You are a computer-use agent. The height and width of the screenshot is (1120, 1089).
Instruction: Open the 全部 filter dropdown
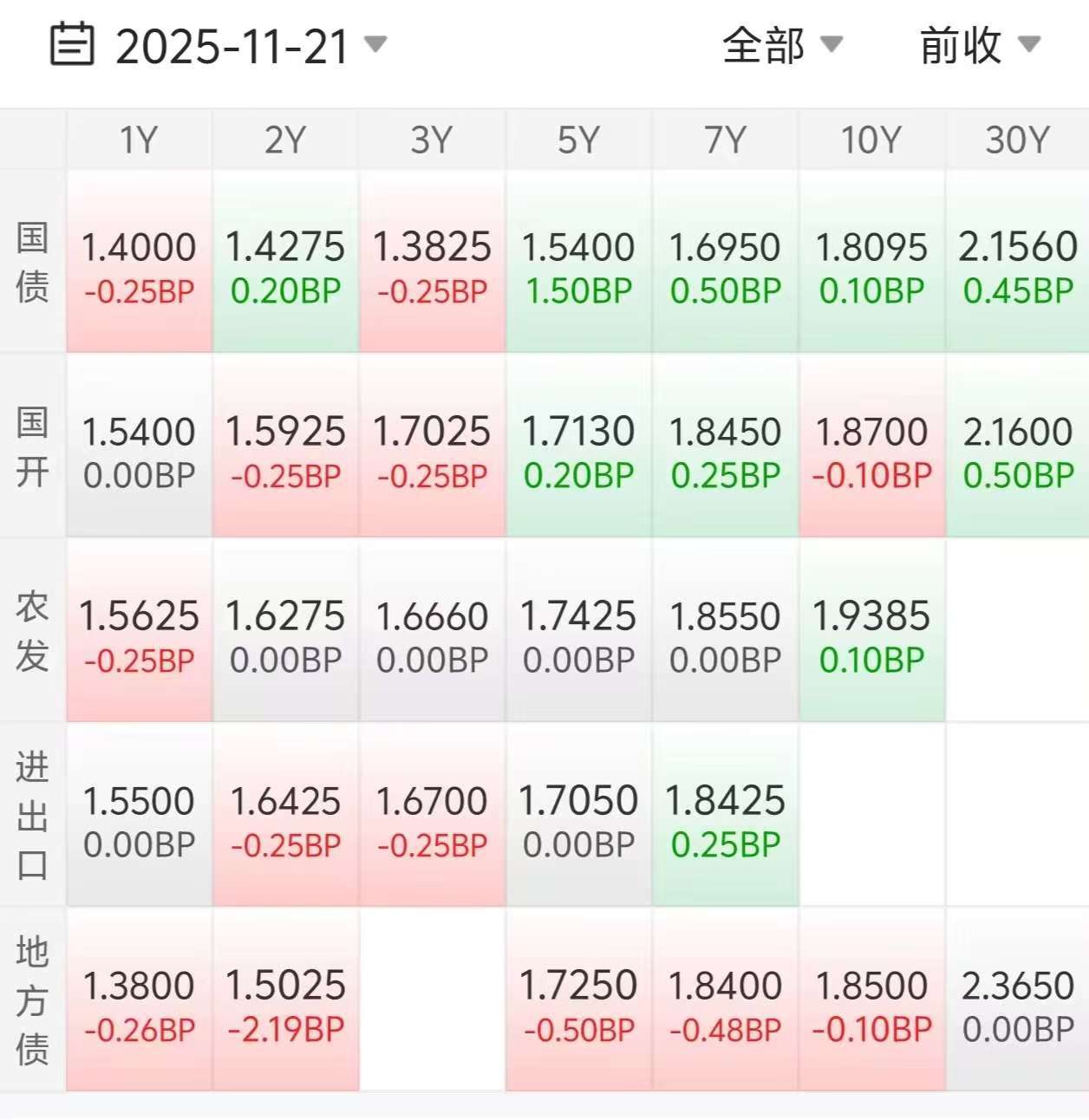(782, 45)
